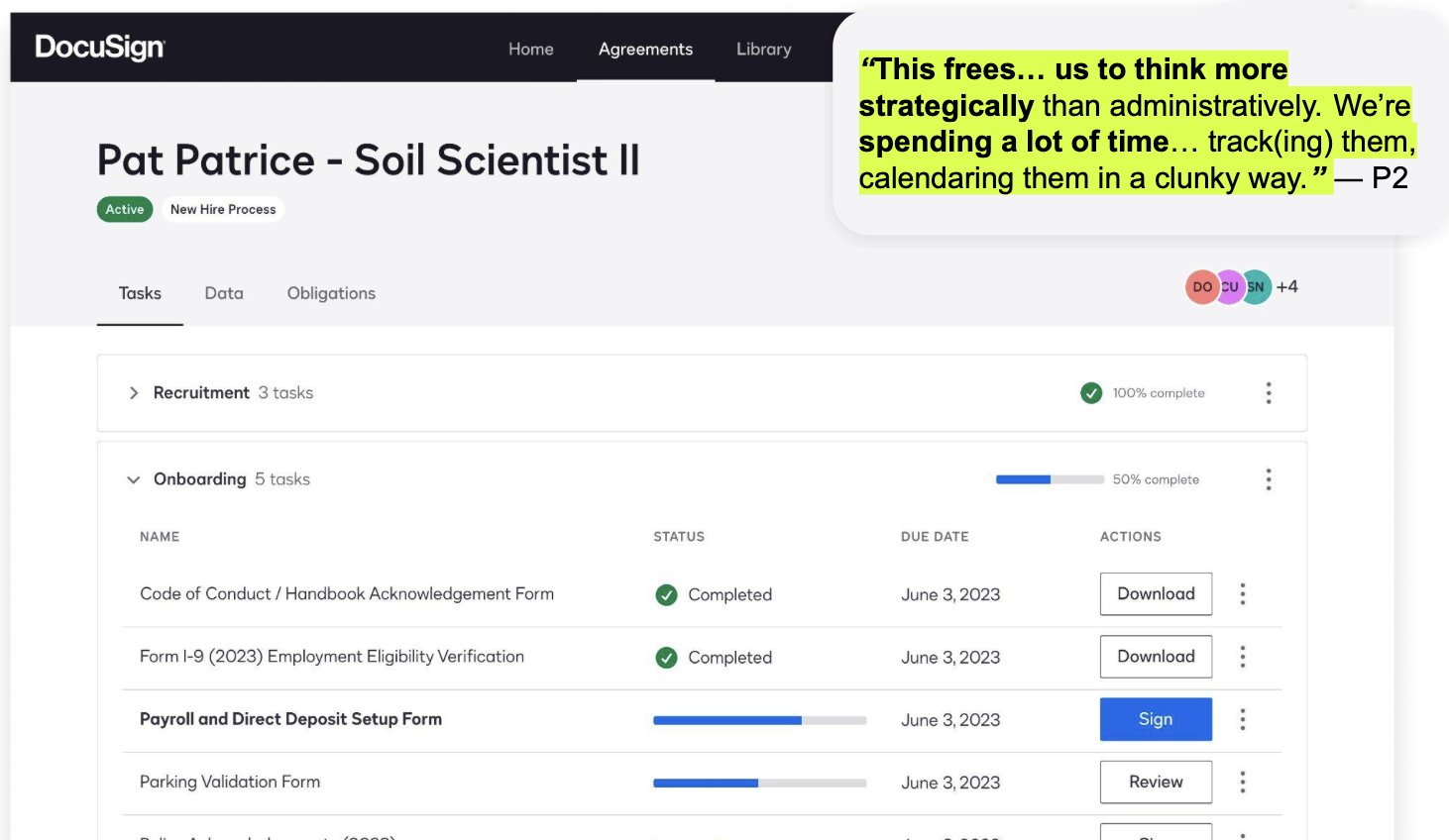Expand the Recruitment task group
The width and height of the screenshot is (1449, 840).
[x=134, y=393]
